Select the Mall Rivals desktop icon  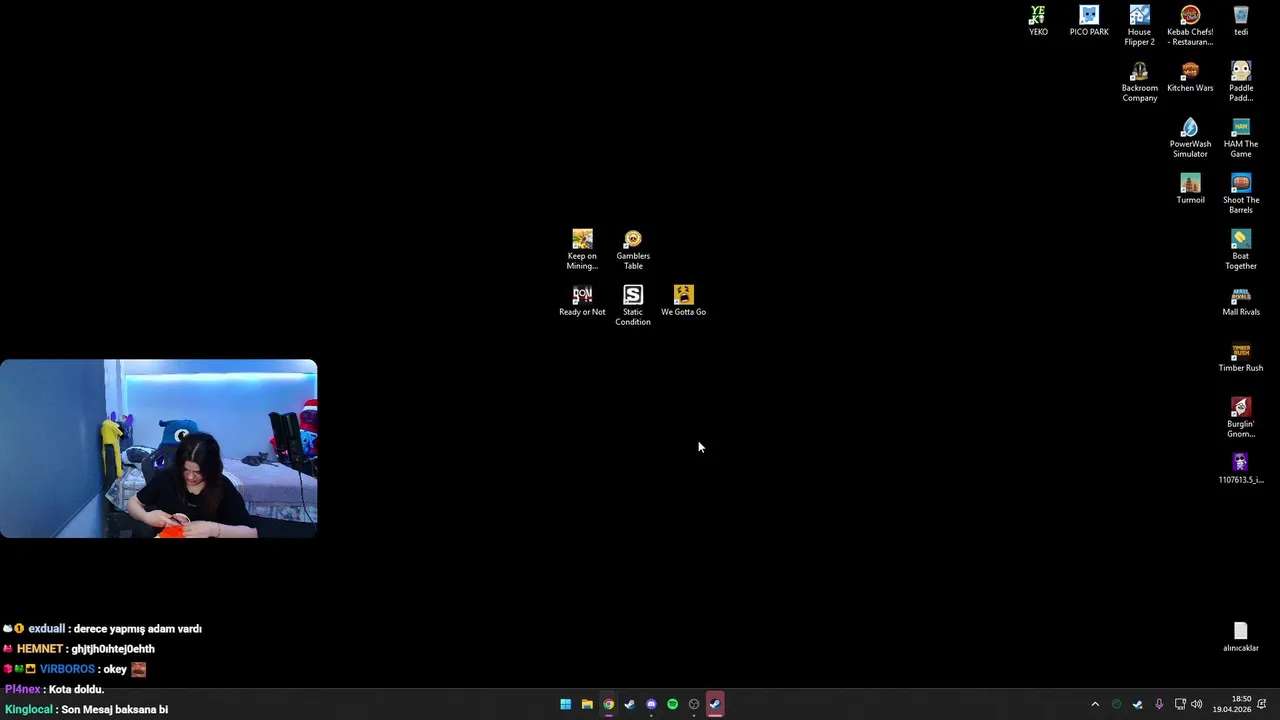coord(1241,301)
